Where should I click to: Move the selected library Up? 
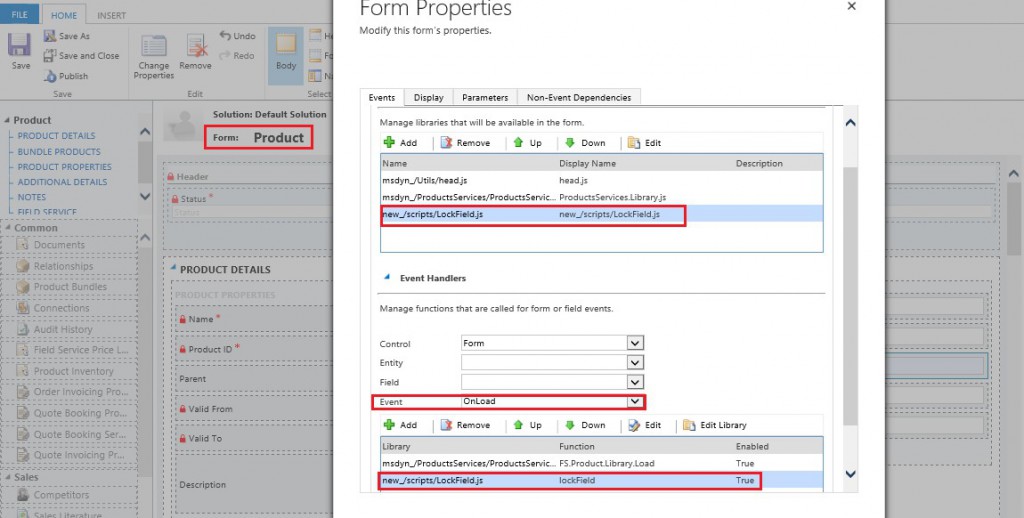coord(528,142)
